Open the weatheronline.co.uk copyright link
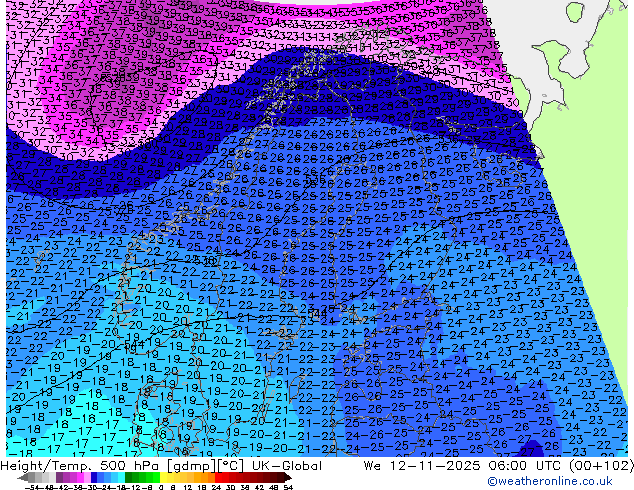Viewport: 634px width, 490px height. pos(550,481)
